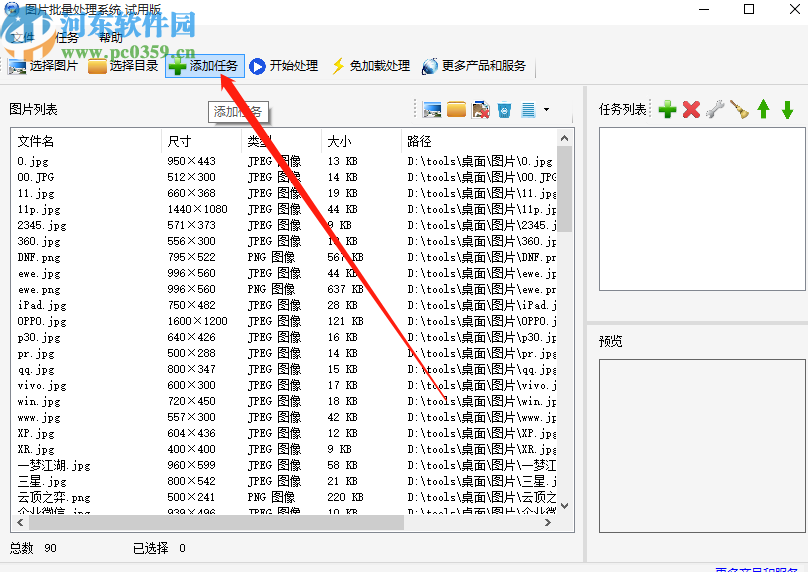Select file XR.jpg row
The image size is (808, 572).
coord(284,449)
